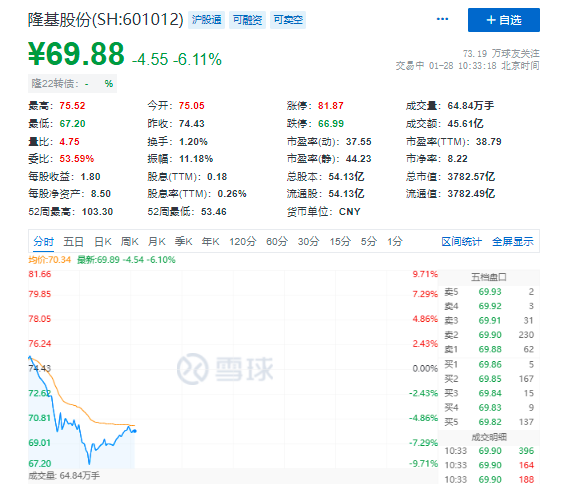Select the 卖4 order row at 69.92
567x484 pixels.
pos(489,306)
